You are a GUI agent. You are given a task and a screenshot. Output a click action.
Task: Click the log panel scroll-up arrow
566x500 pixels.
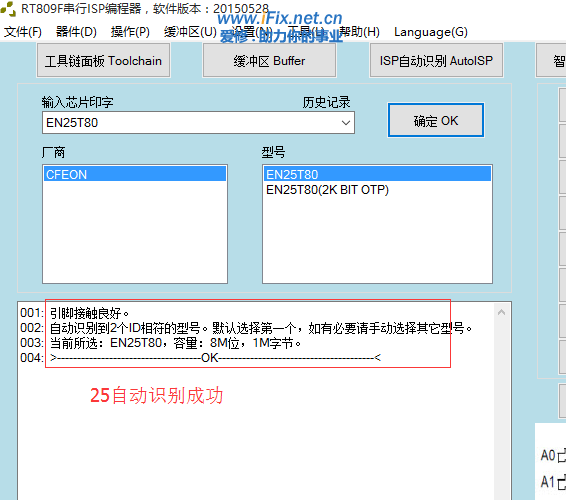[x=501, y=312]
